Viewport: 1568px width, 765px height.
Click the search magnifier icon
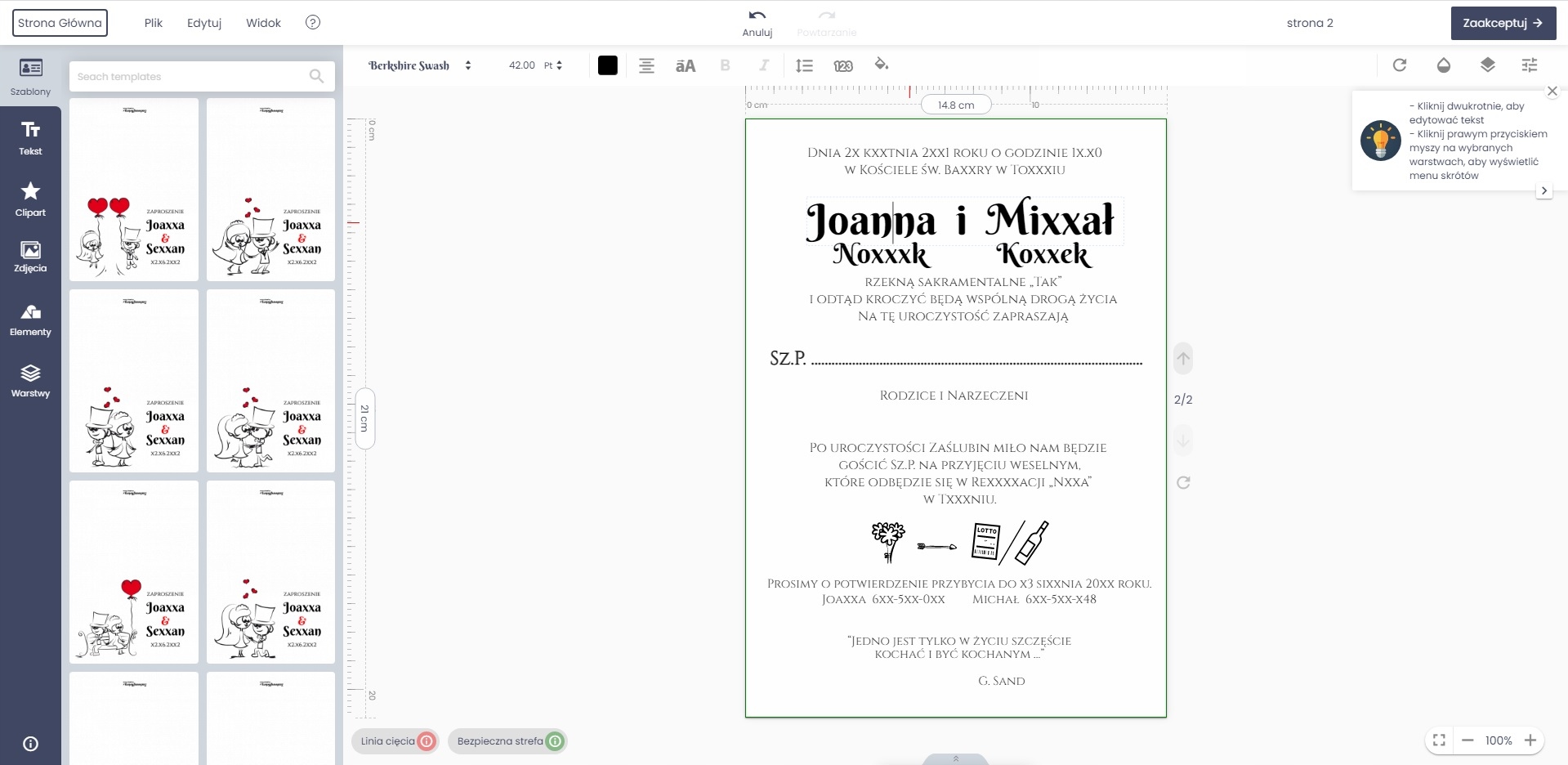click(x=317, y=76)
